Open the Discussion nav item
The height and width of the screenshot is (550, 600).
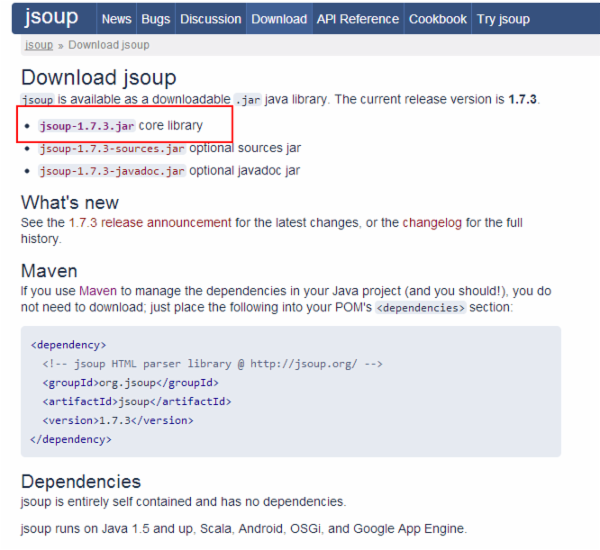(210, 19)
